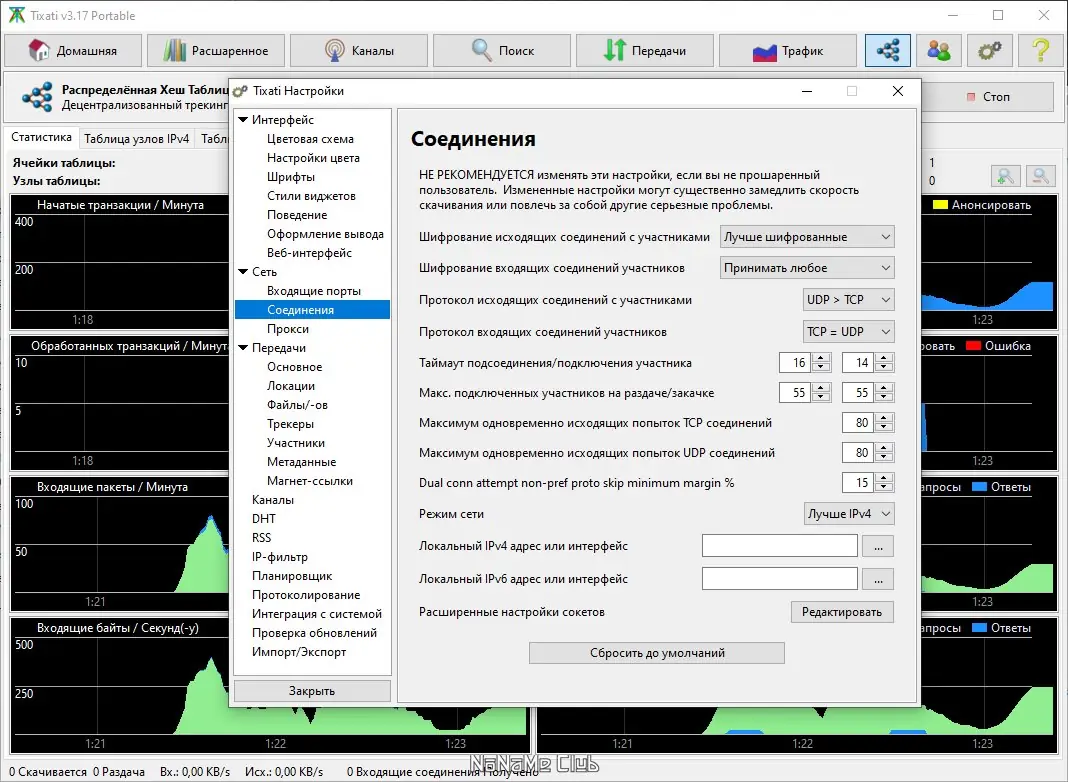Image resolution: width=1068 pixels, height=782 pixels.
Task: Select DHT in settings tree
Action: point(264,519)
